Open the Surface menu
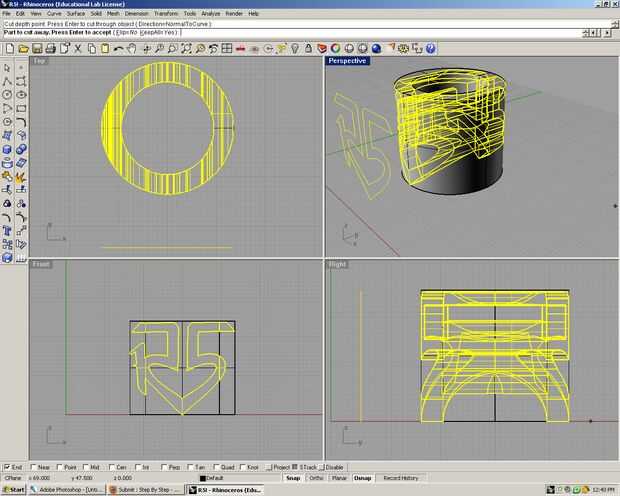Screen dimensions: 620x496 (x=76, y=13)
